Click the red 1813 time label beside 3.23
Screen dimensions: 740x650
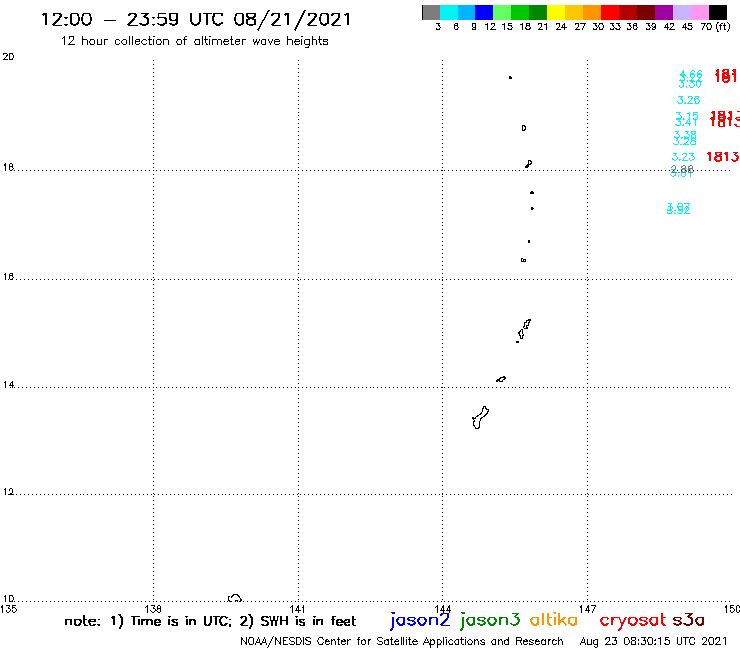722,157
